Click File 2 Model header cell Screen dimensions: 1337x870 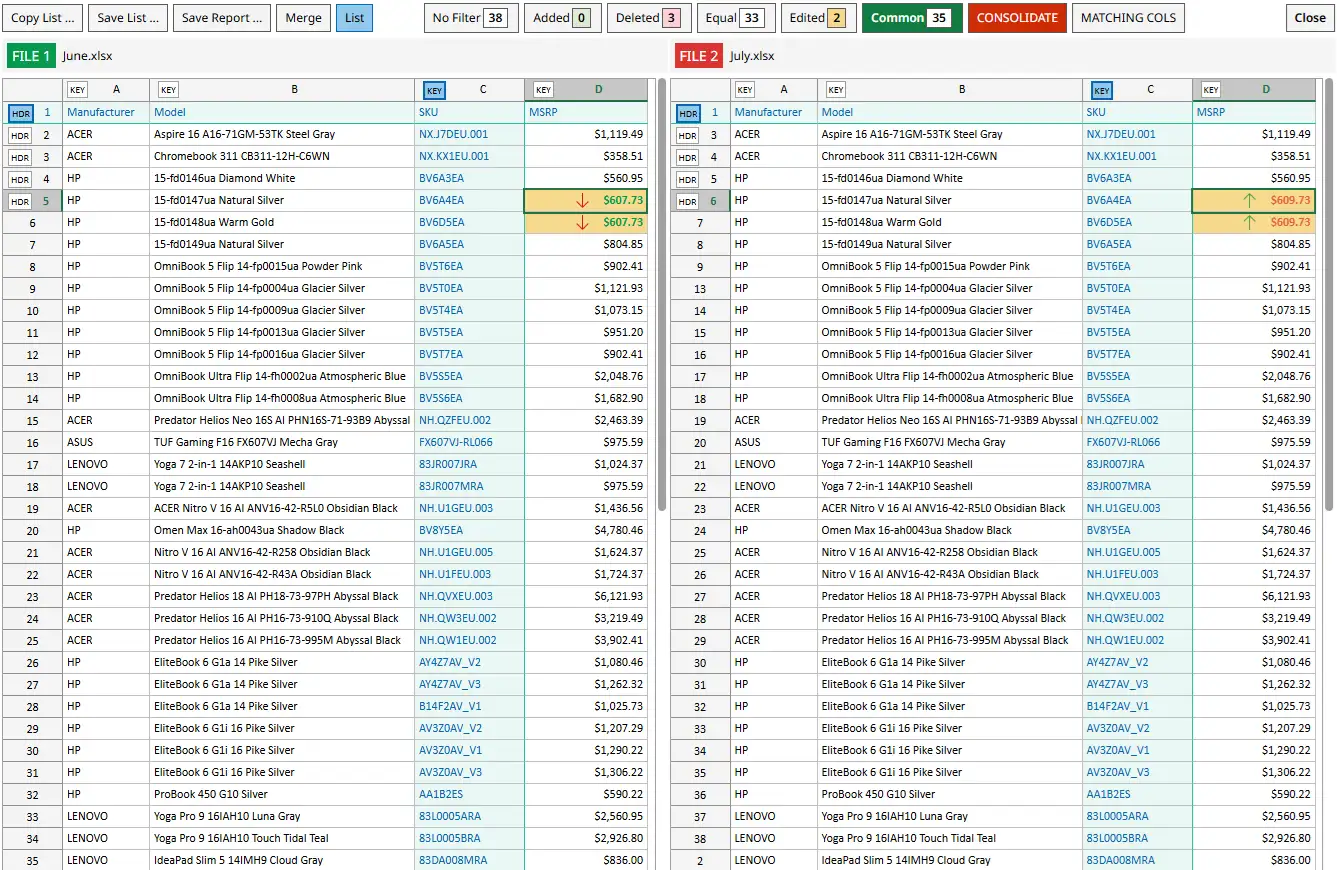click(950, 113)
